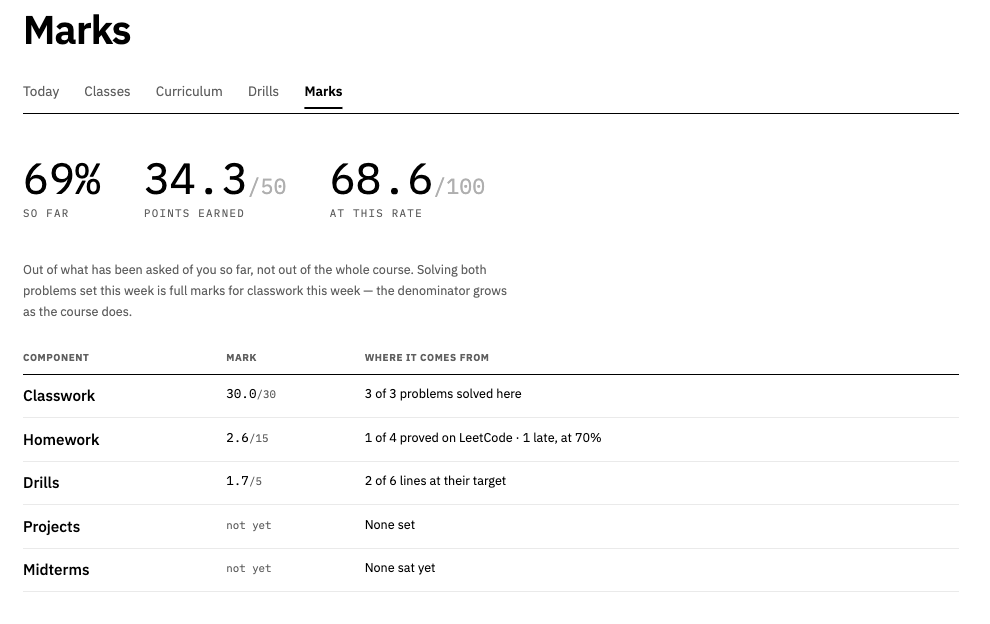Select the Drills row name in the table
The width and height of the screenshot is (990, 624).
point(41,483)
